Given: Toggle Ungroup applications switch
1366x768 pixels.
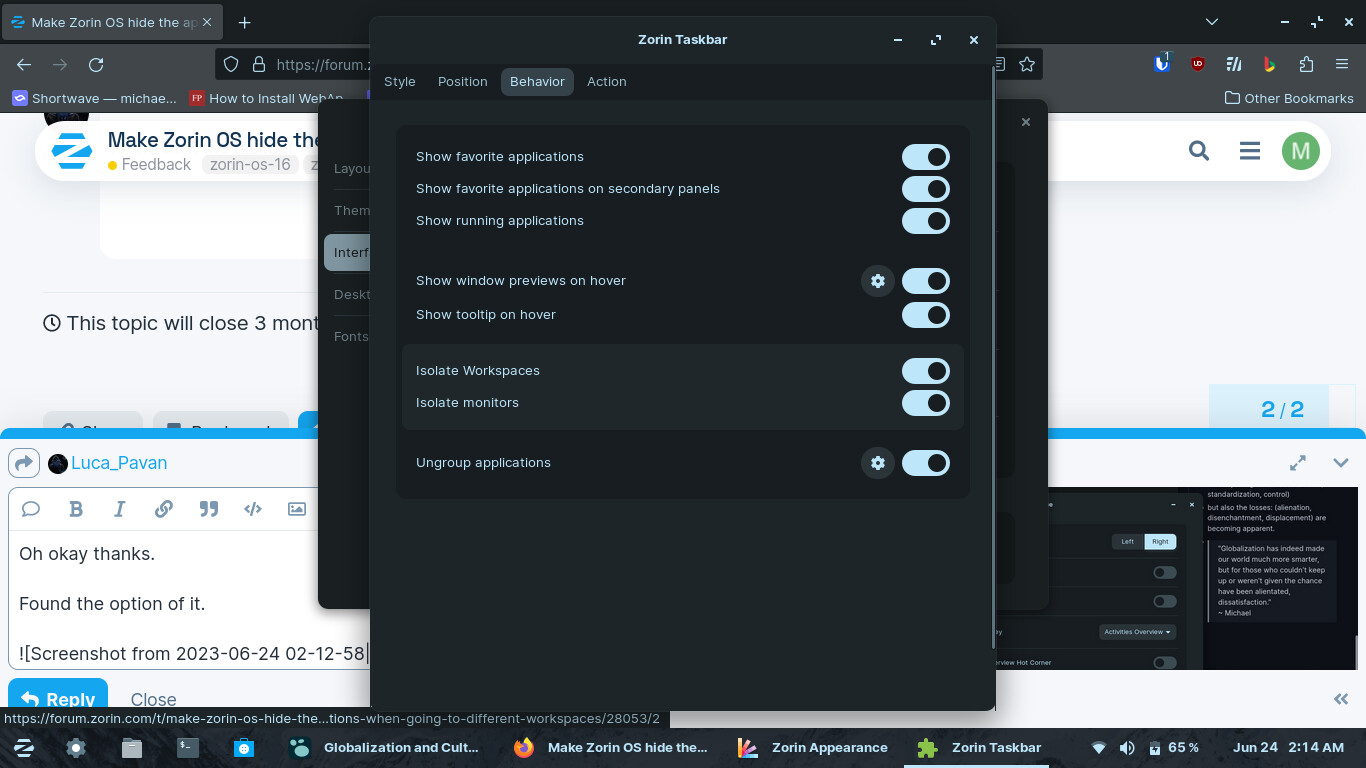Looking at the screenshot, I should coord(925,463).
